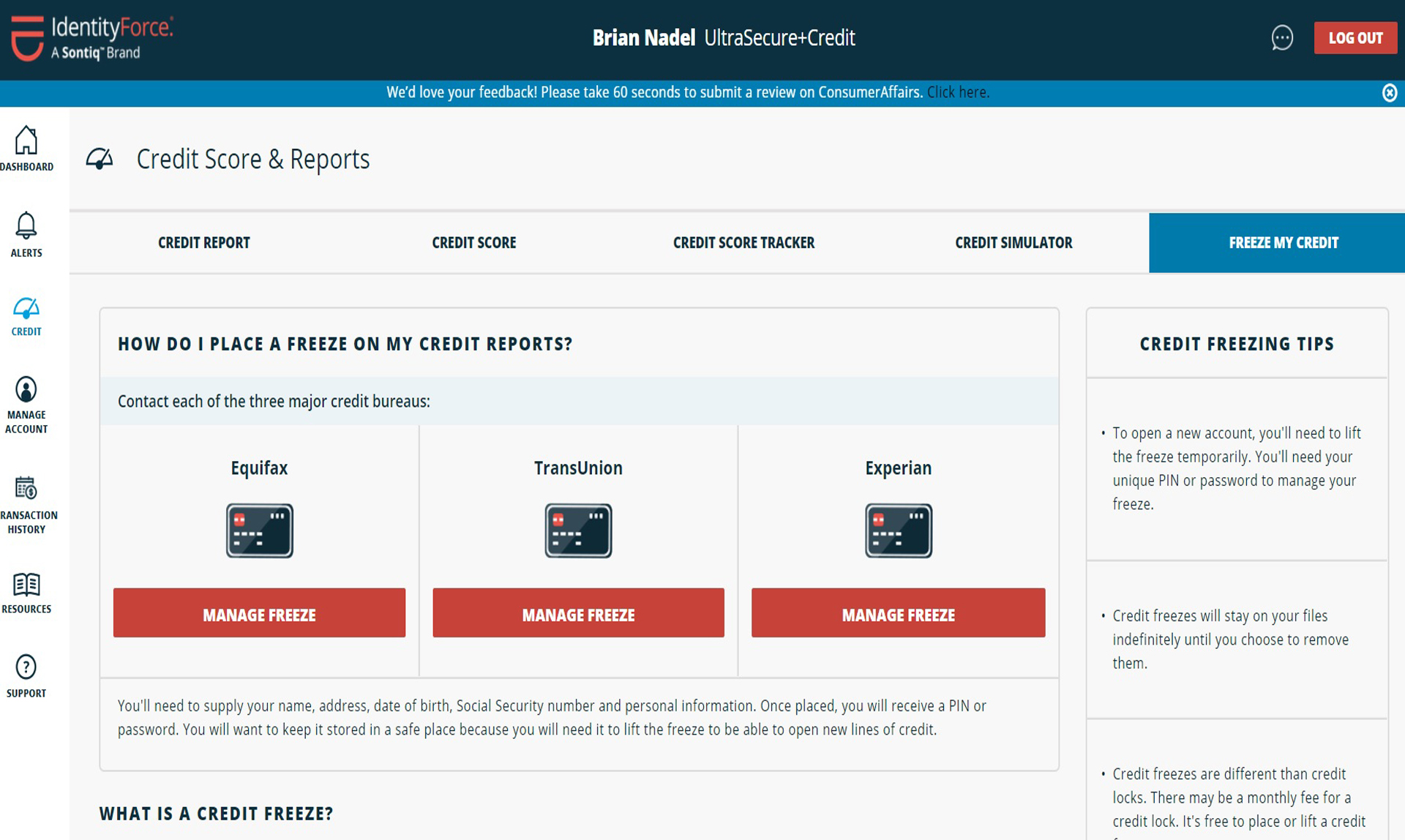Click the tip about freezes staying indefinitely
1405x840 pixels.
[1230, 640]
